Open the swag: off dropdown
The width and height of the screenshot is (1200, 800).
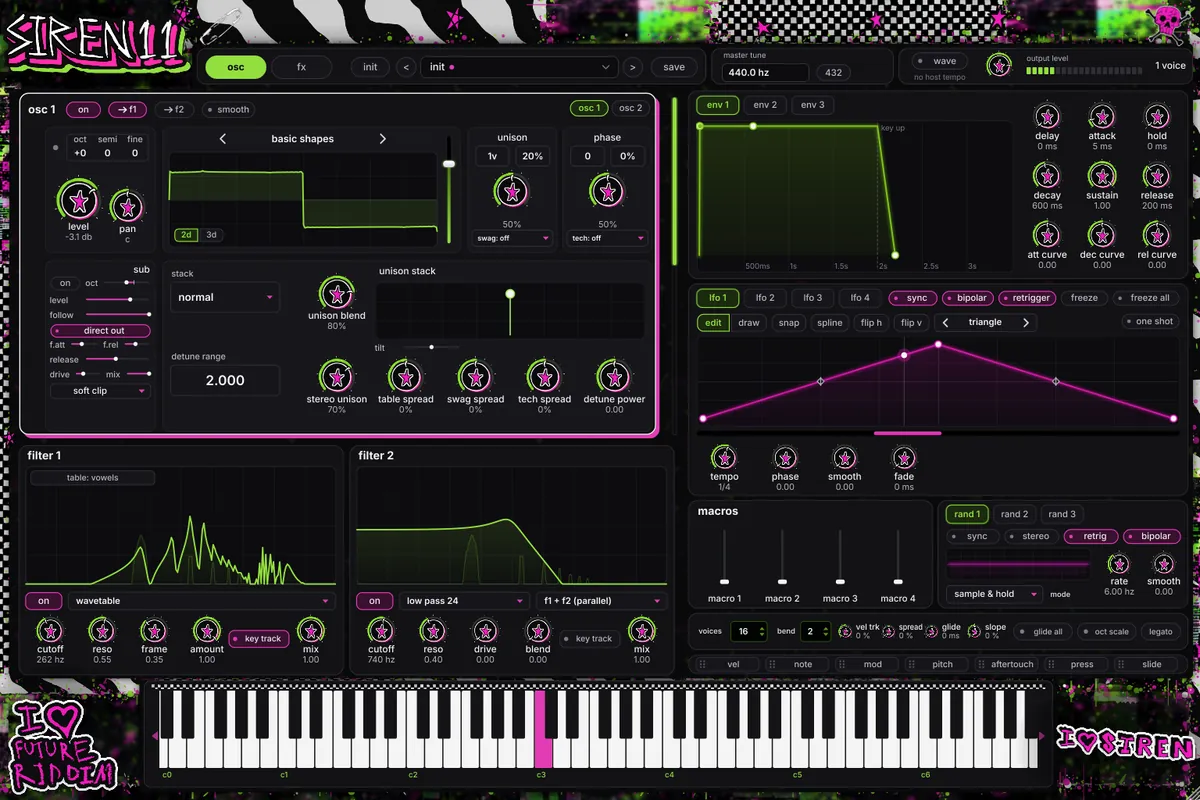[x=513, y=239]
